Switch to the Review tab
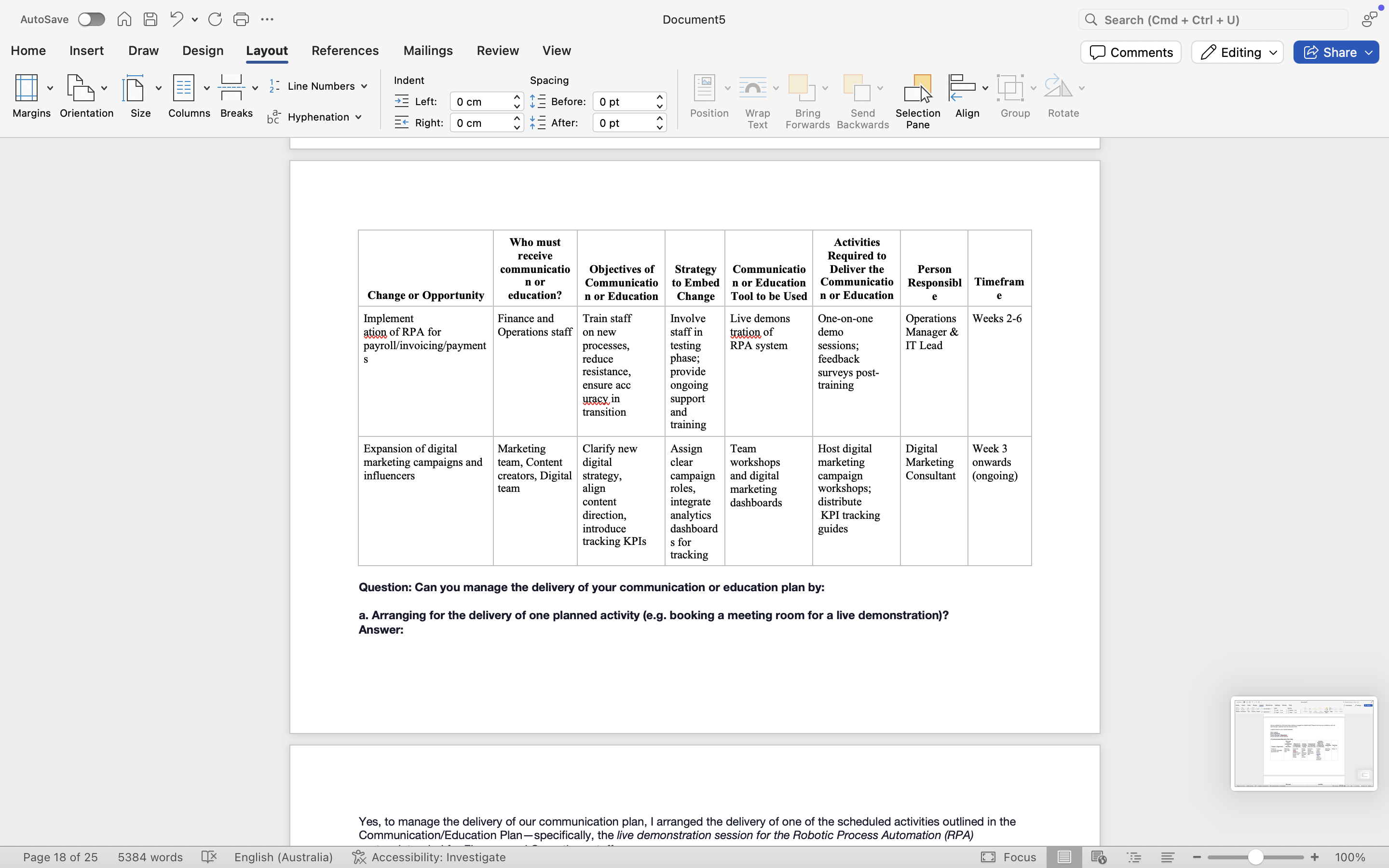The width and height of the screenshot is (1389, 868). point(497,51)
